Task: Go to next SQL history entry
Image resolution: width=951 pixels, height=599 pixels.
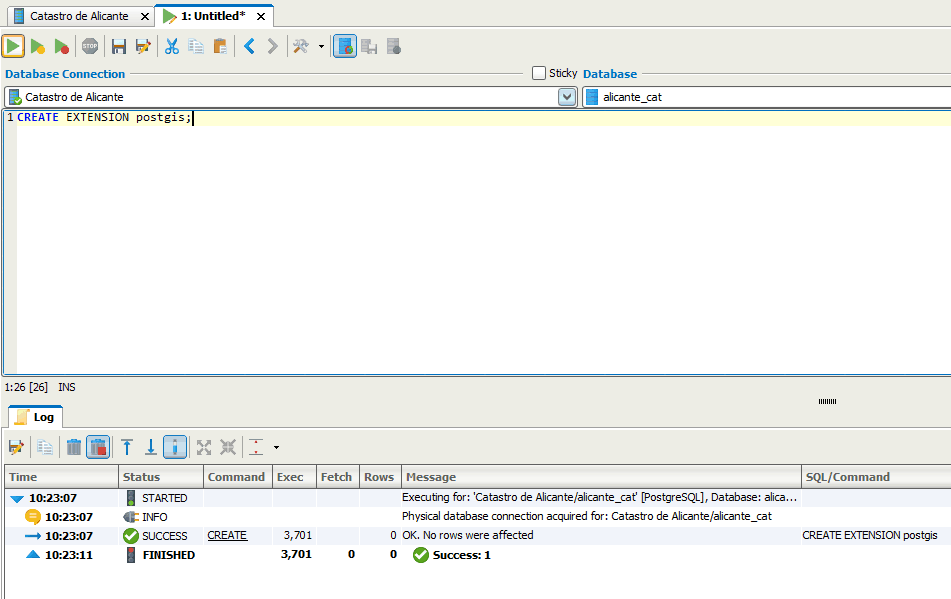Action: pos(272,47)
